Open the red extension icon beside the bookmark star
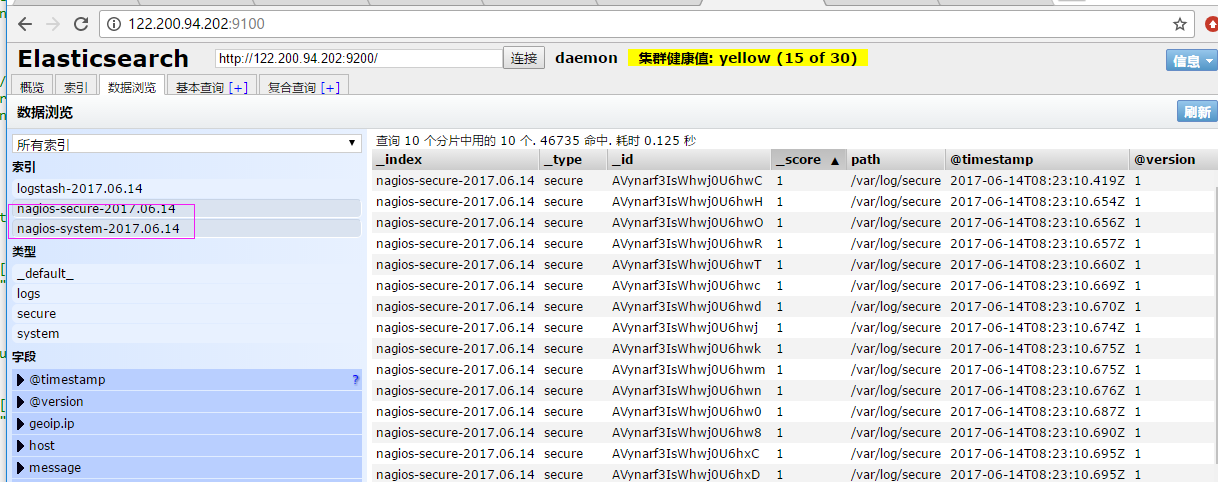This screenshot has width=1218, height=482. click(x=1211, y=24)
